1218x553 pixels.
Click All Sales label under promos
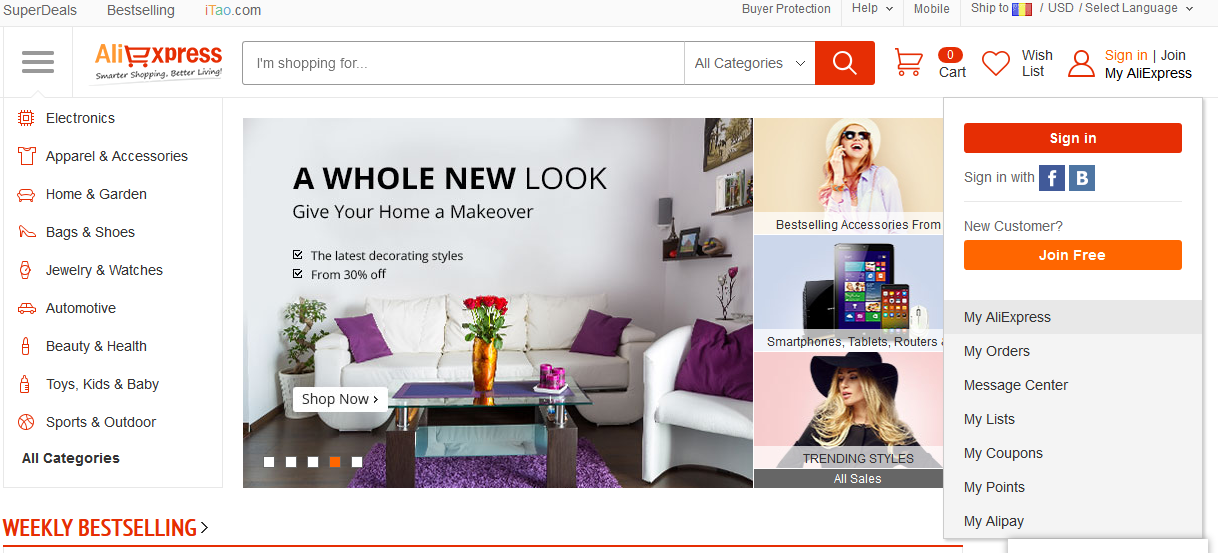(858, 479)
